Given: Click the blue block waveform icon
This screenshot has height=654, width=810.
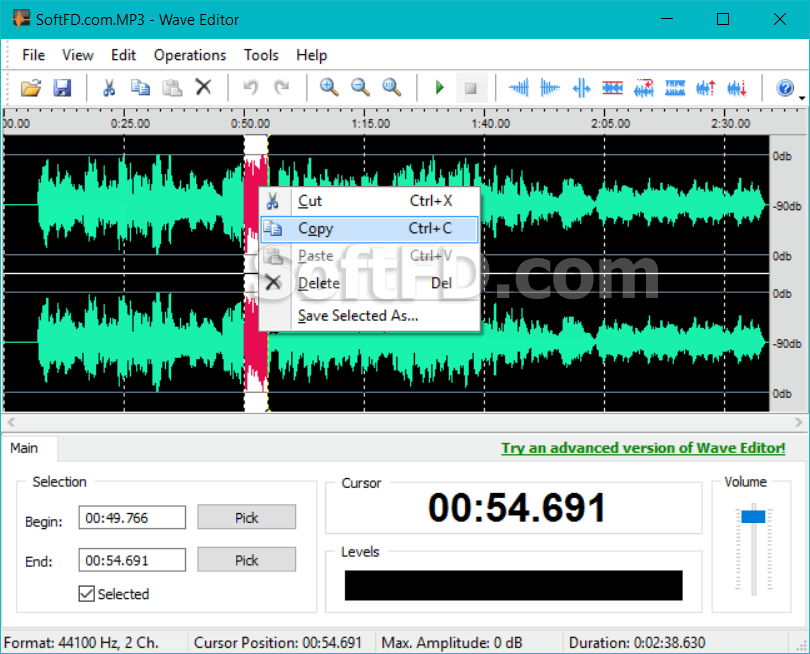Looking at the screenshot, I should 675,88.
